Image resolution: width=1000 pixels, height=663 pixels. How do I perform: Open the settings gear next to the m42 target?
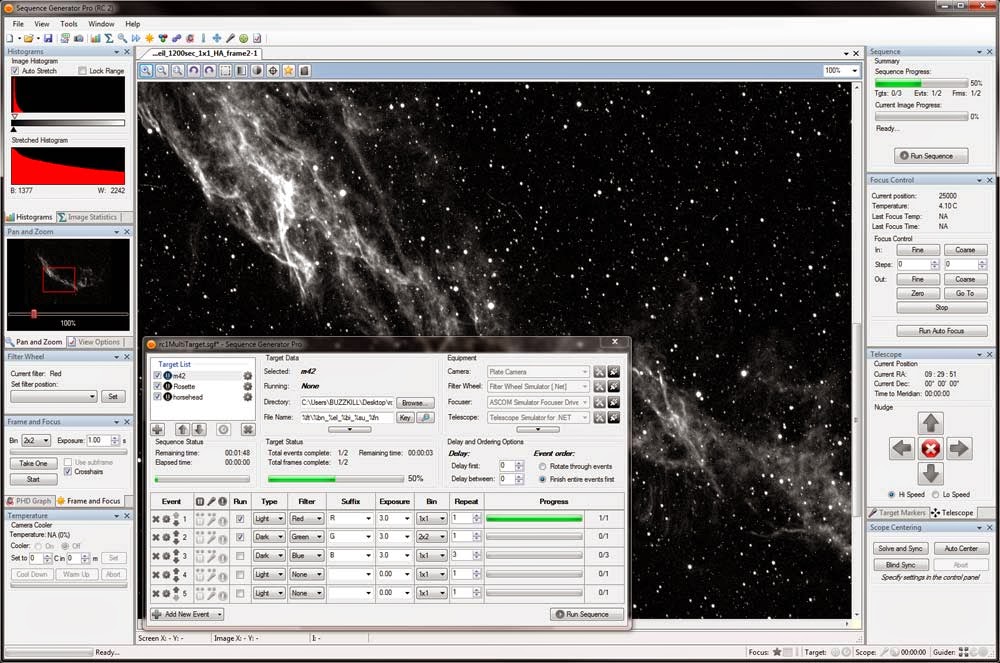(247, 374)
